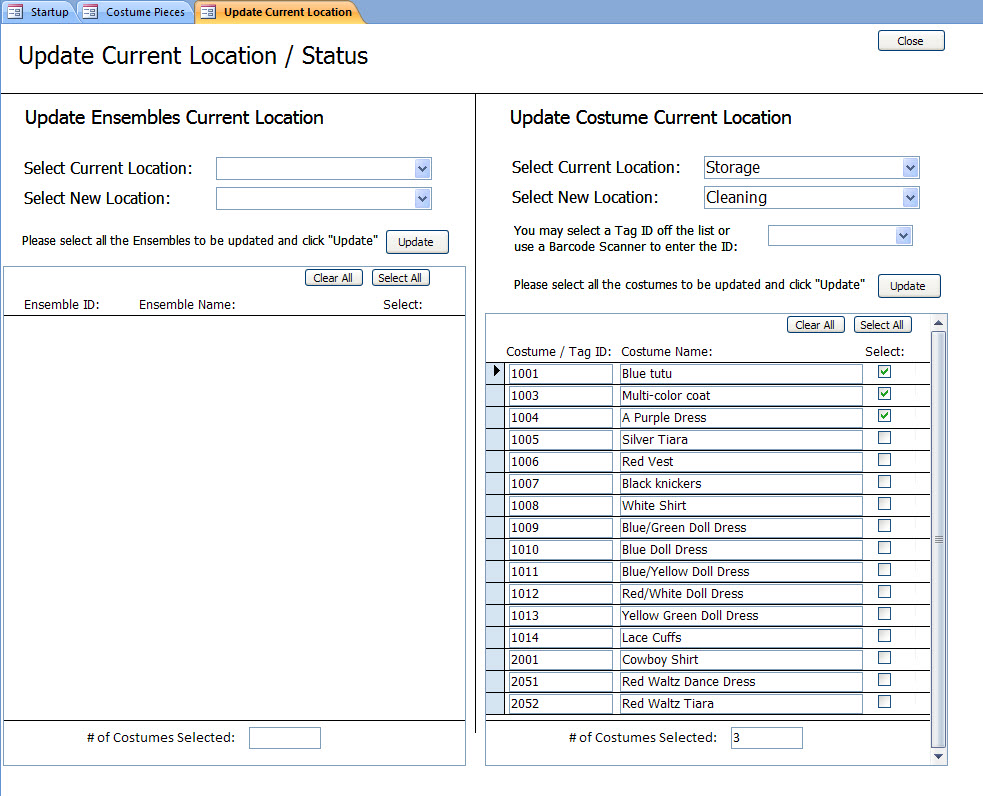Viewport: 983px width, 796px height.
Task: Uncheck the A Purple Dress checkbox
Action: (884, 416)
